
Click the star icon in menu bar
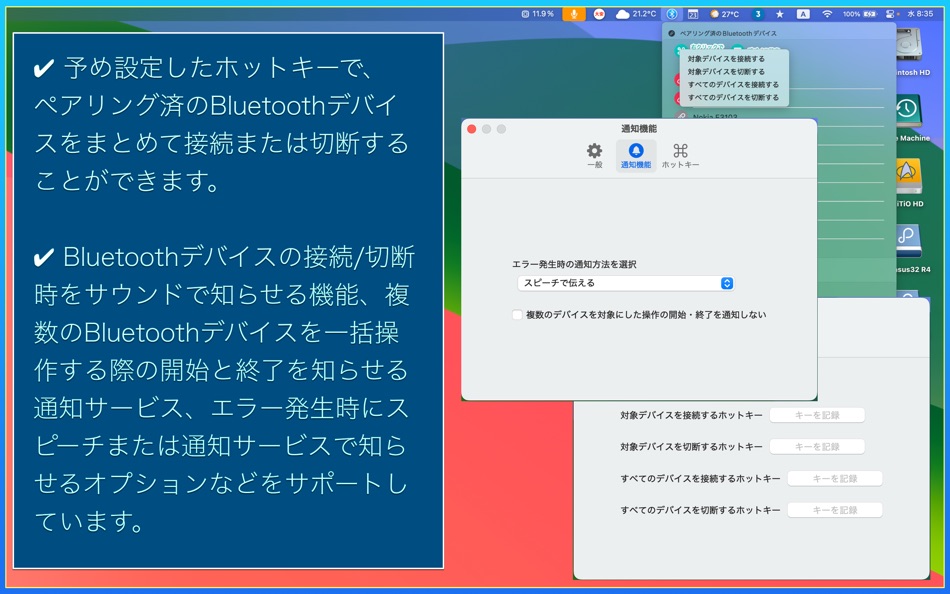coord(780,14)
